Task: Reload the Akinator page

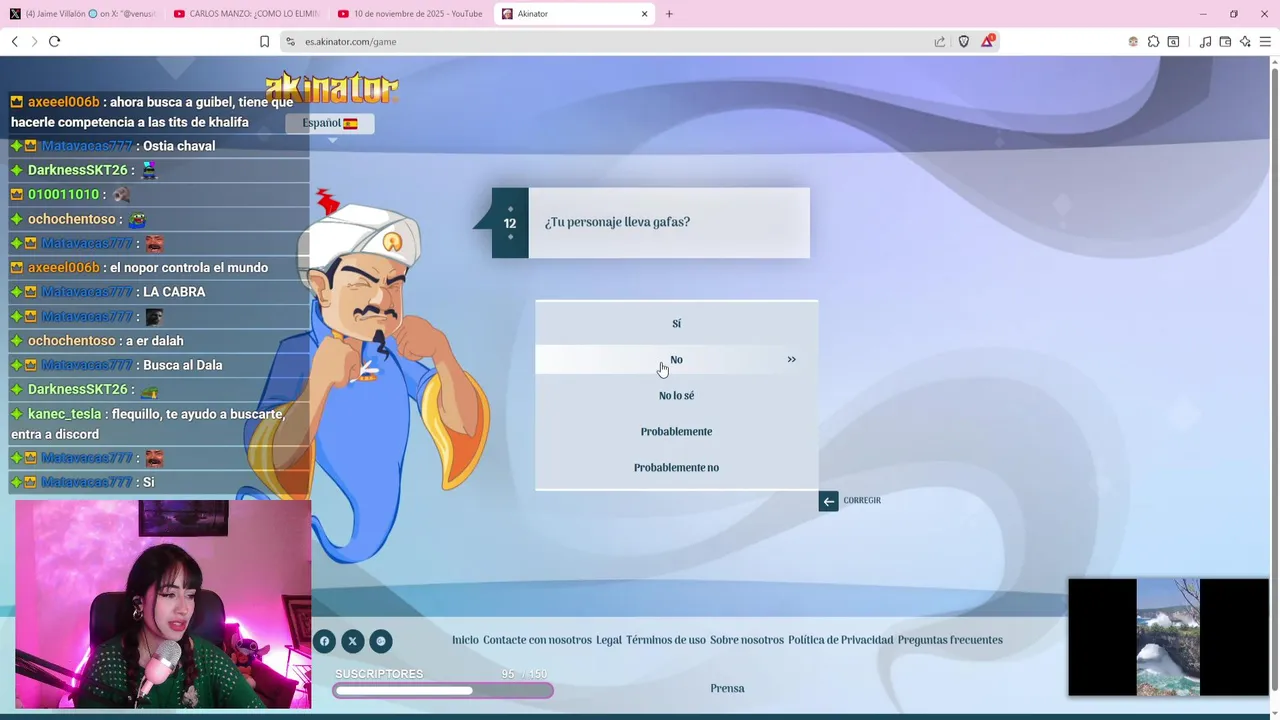Action: point(54,41)
